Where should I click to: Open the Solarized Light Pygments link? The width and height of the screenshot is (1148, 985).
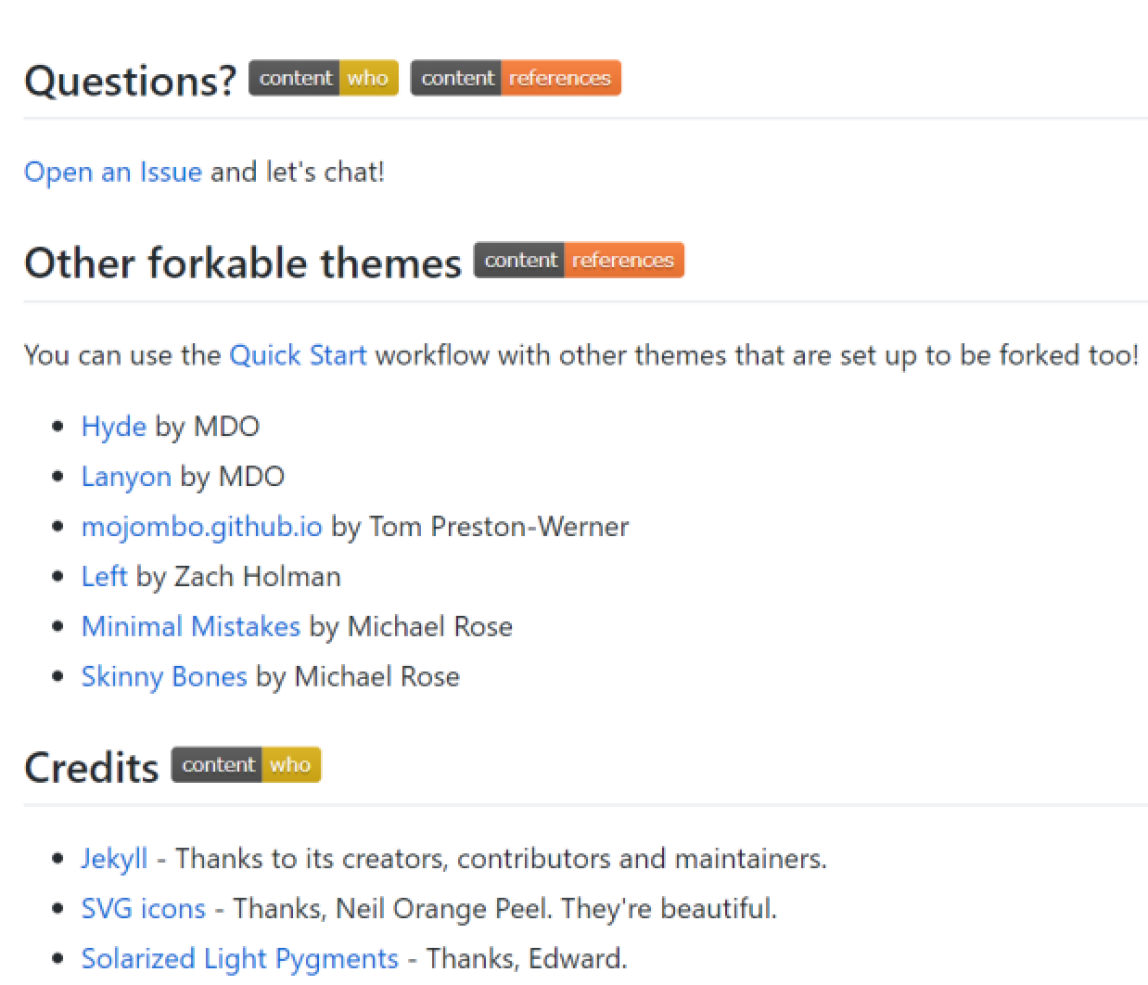tap(240, 959)
